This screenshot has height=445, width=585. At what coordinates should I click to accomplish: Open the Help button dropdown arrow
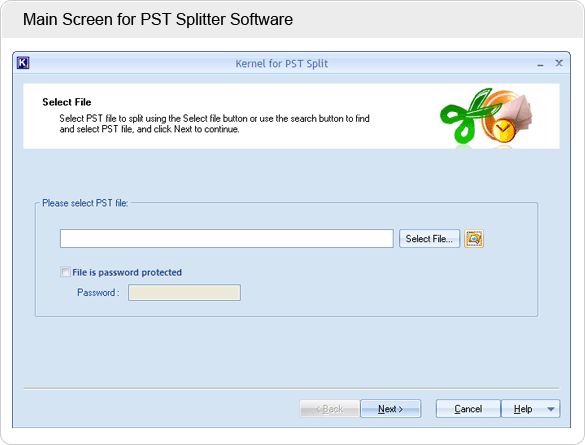coord(550,409)
